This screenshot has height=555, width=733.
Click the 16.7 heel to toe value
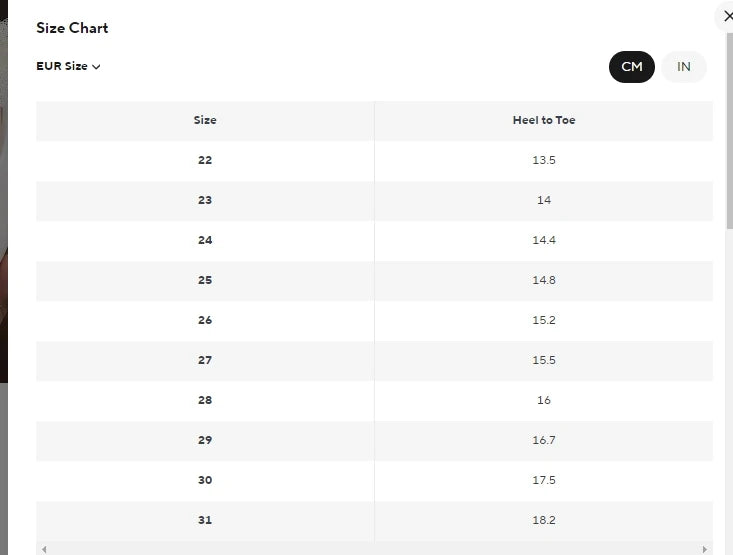[x=544, y=440]
